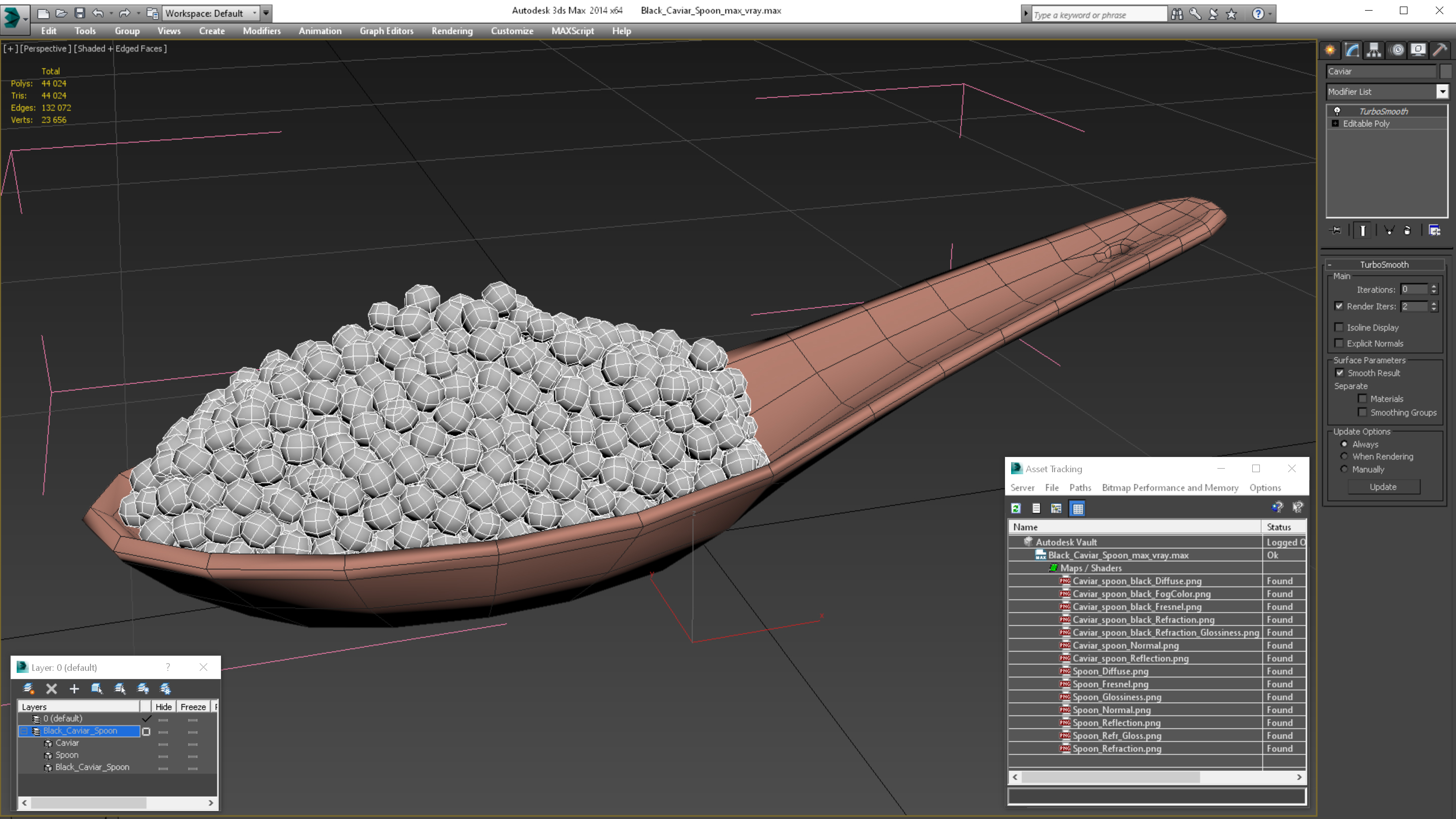Toggle Show End Result icon

coord(1363,230)
